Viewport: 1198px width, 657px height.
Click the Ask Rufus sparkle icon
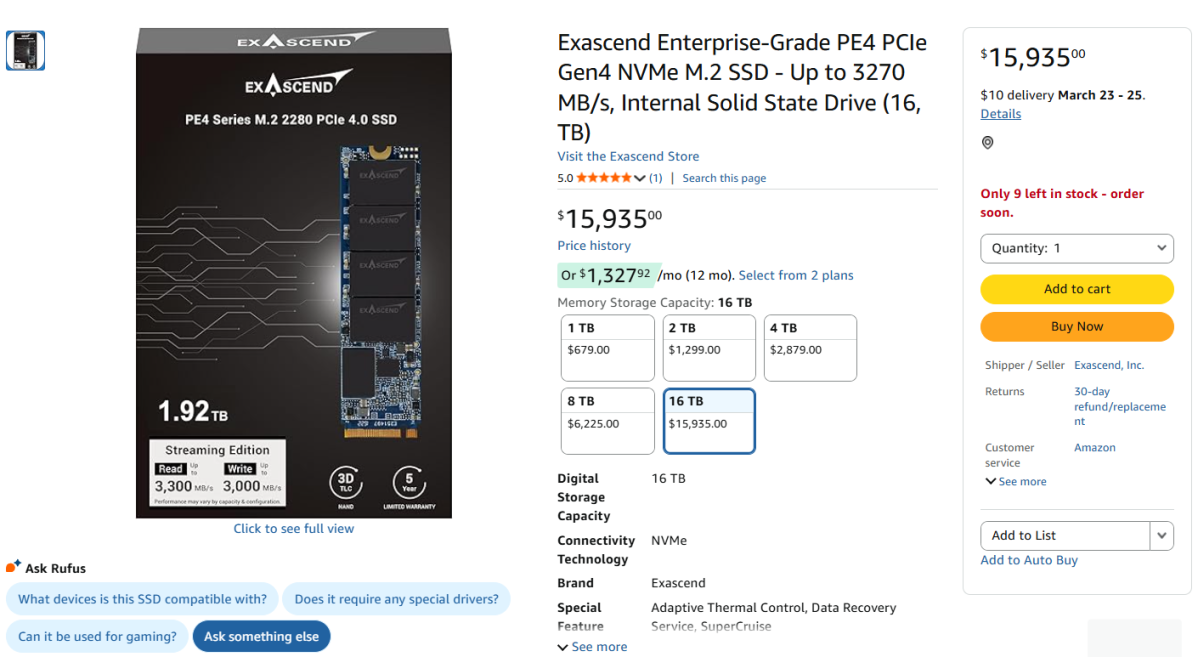point(13,567)
